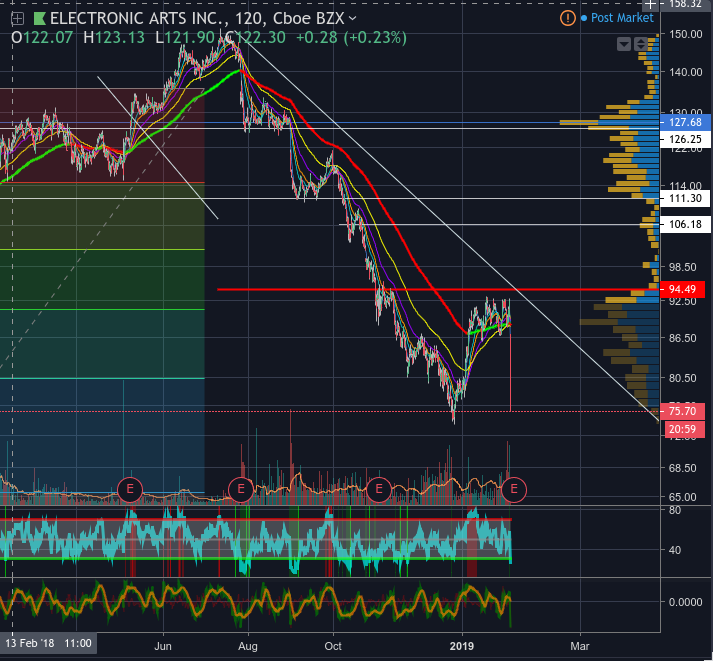Click the O122.07 open value in legend
The height and width of the screenshot is (661, 713).
pos(42,37)
